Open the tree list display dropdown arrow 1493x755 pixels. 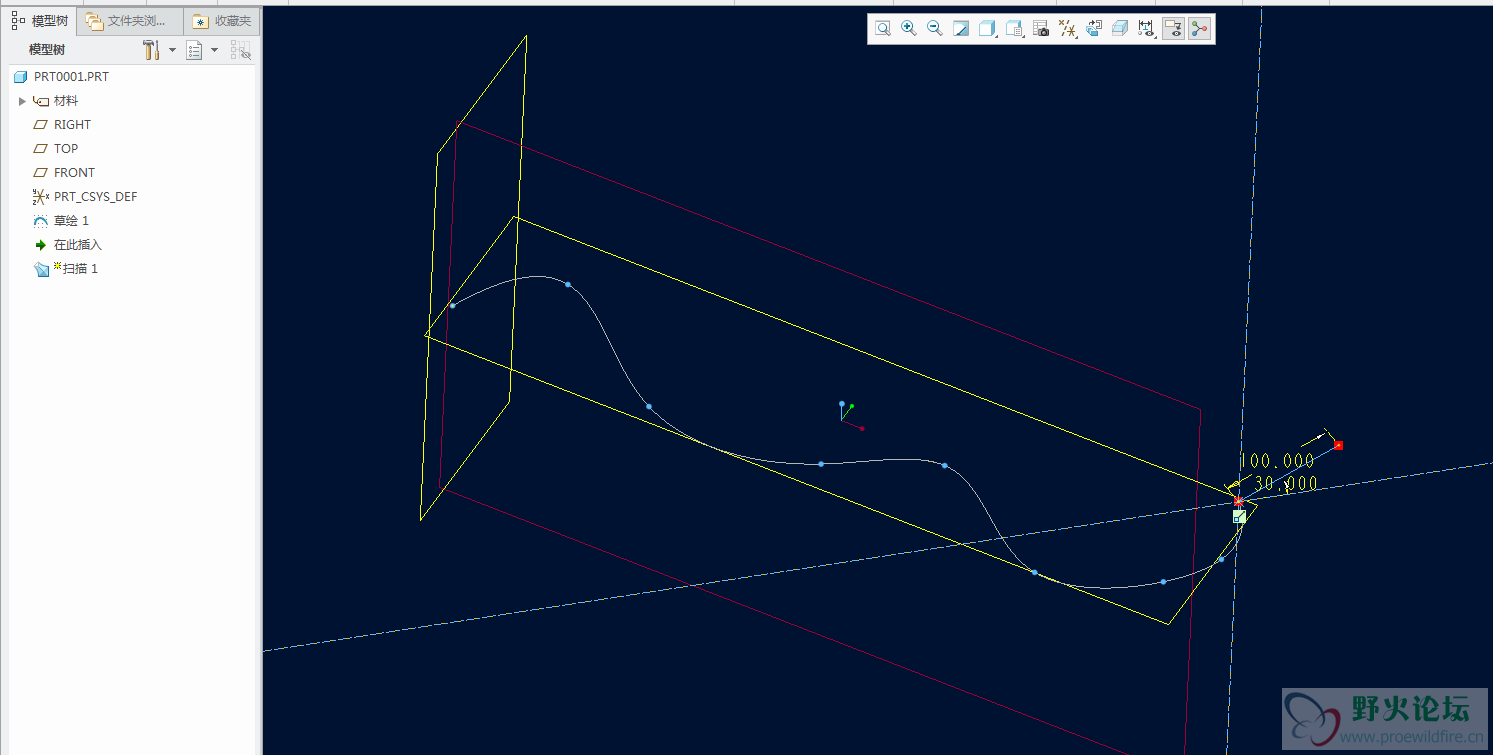[x=214, y=50]
